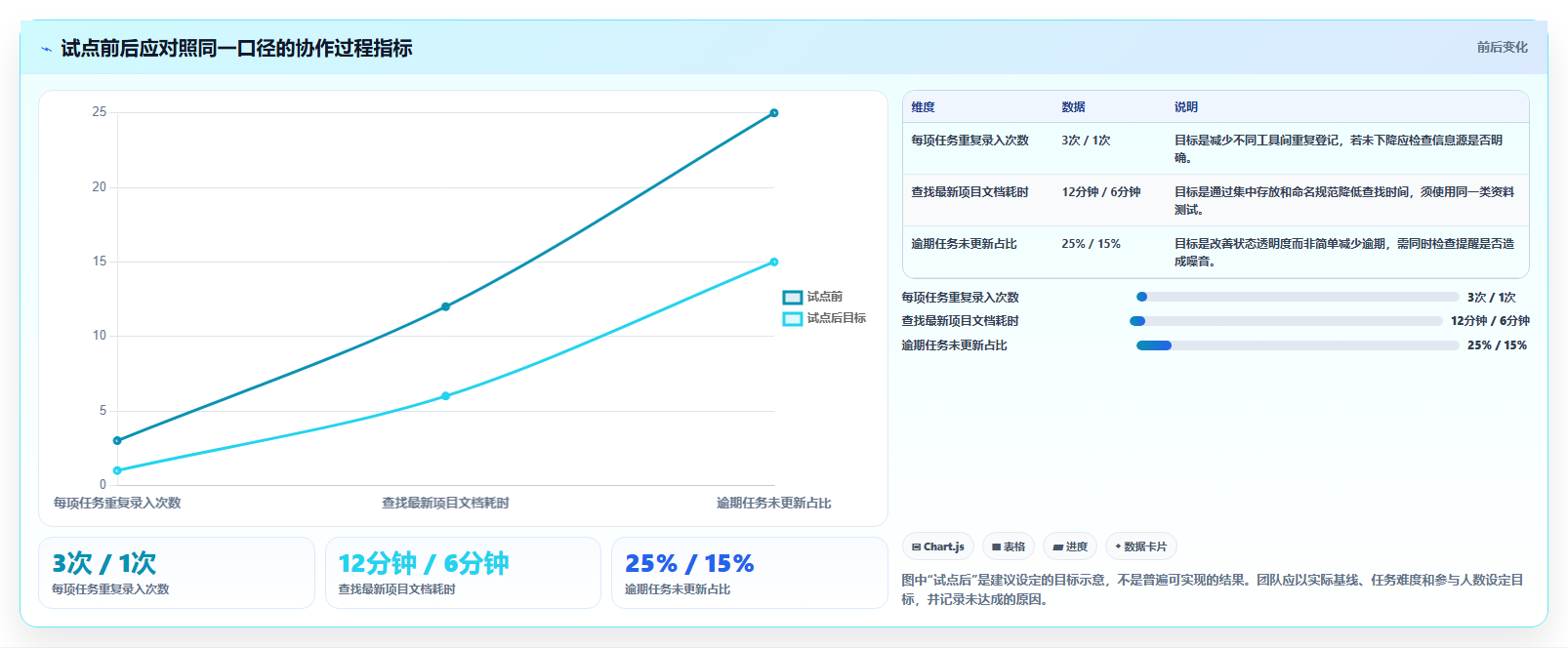Click the 试点后目标 data point at value 1
The height and width of the screenshot is (648, 1568).
click(x=117, y=470)
